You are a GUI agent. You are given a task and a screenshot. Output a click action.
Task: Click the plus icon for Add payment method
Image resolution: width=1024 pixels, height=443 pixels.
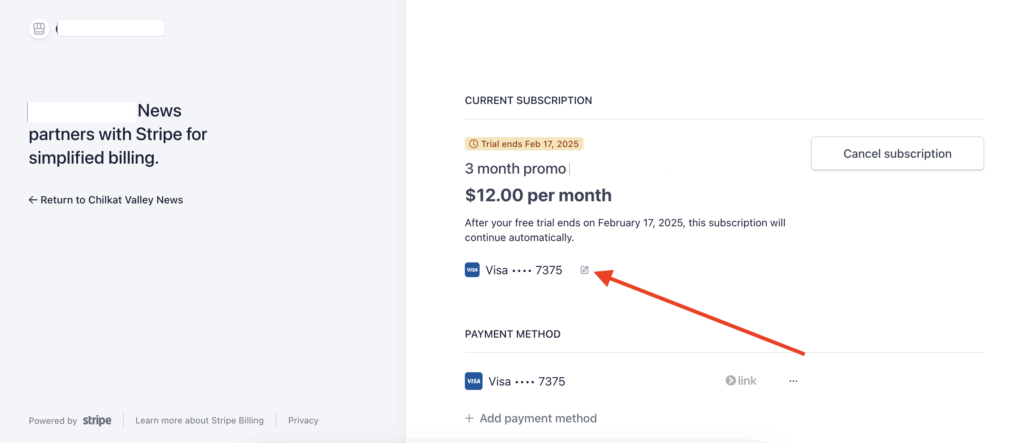click(x=470, y=418)
